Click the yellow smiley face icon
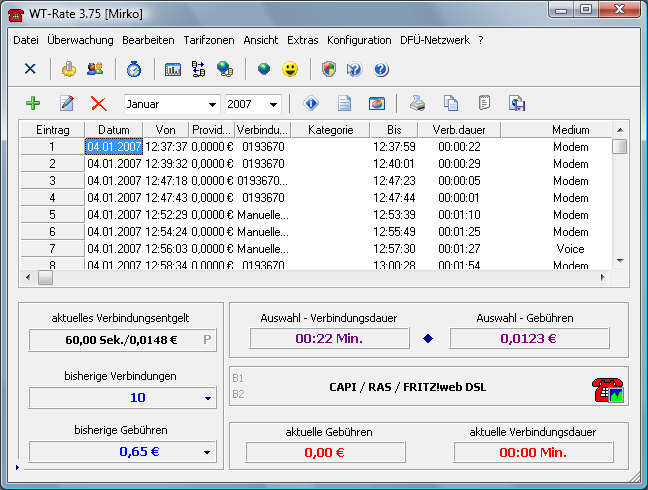Screen dimensions: 648x490 click(x=290, y=69)
